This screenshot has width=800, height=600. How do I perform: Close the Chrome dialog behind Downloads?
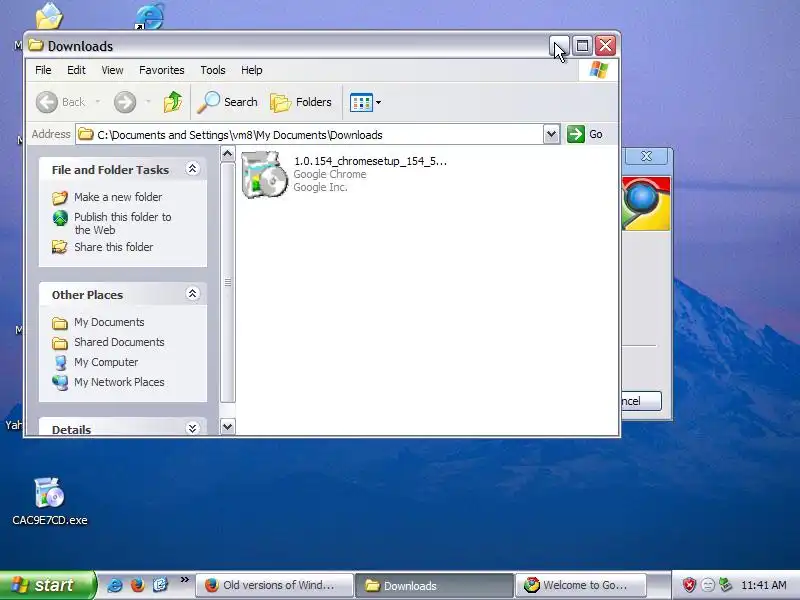pos(646,156)
